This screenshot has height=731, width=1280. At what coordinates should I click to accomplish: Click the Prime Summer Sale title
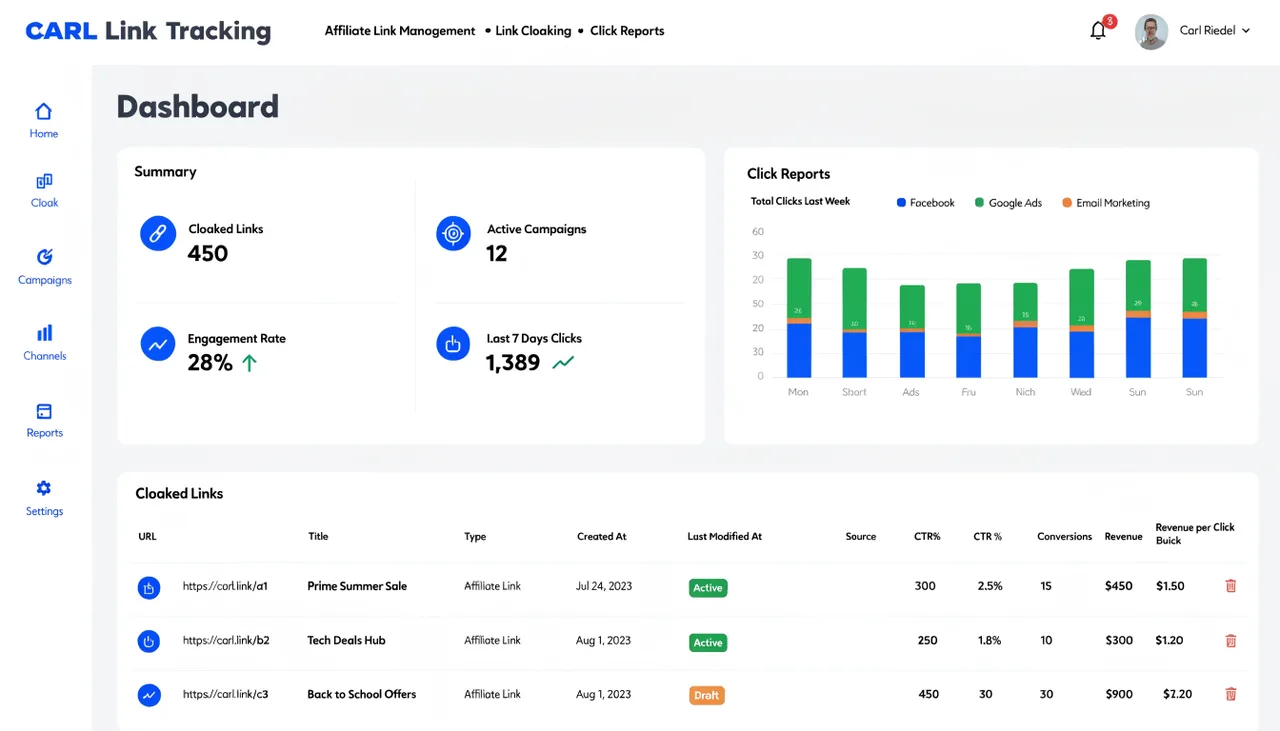point(357,586)
